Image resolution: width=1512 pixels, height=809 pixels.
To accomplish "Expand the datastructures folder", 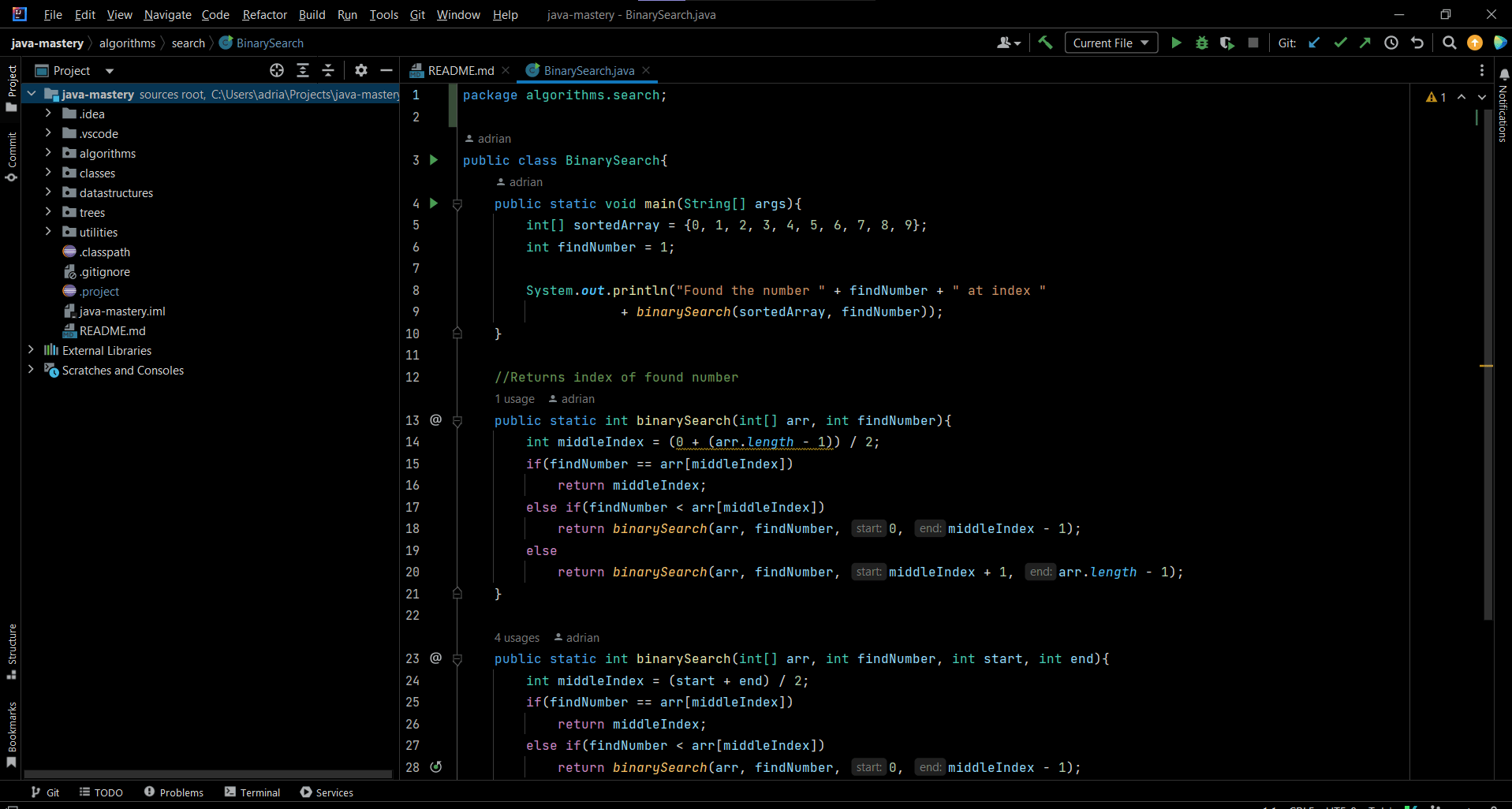I will (x=48, y=192).
